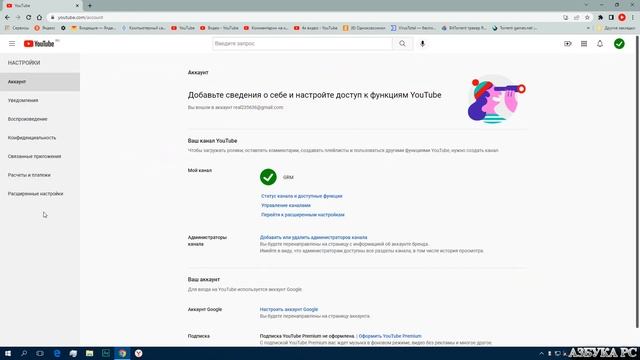Screen dimensions: 640x360
Task: Open the YouTube apps grid icon
Action: coord(584,44)
